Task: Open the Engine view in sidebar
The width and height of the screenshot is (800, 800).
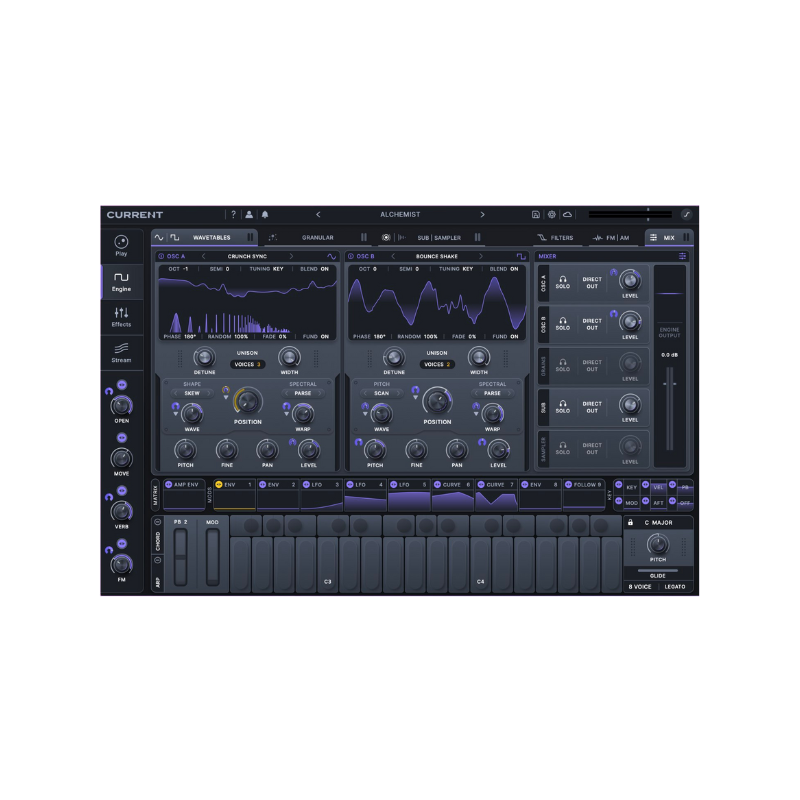Action: [x=121, y=282]
